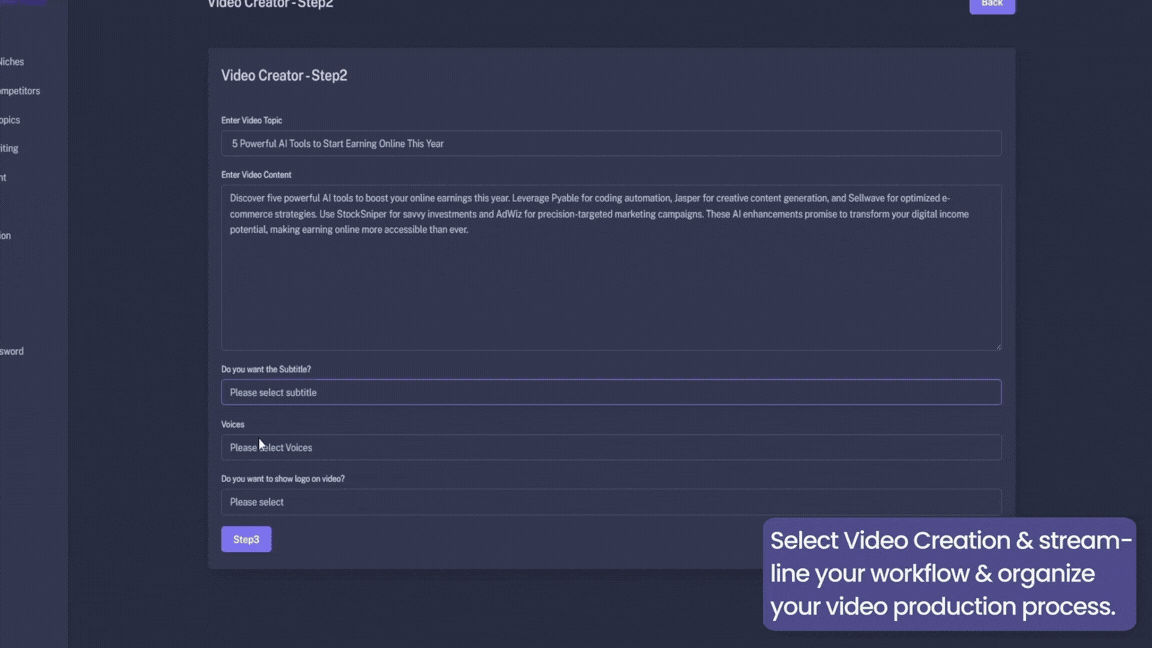This screenshot has width=1152, height=648.
Task: Click inside the Enter Video Topic field
Action: tap(611, 143)
